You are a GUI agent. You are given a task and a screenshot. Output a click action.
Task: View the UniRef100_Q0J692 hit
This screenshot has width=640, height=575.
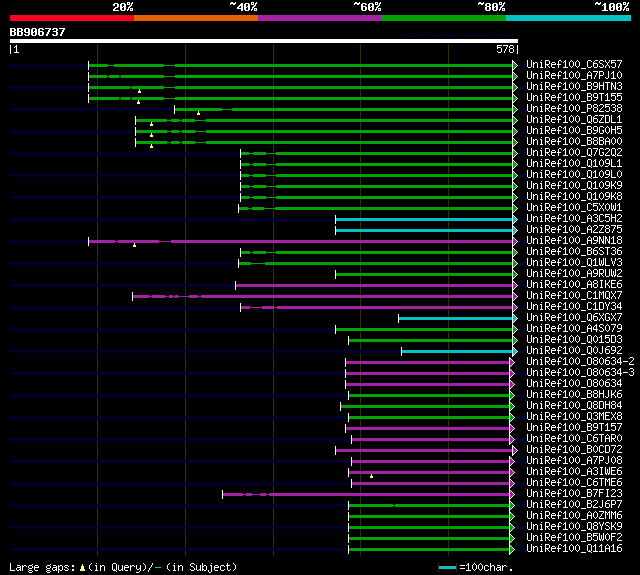(x=574, y=351)
